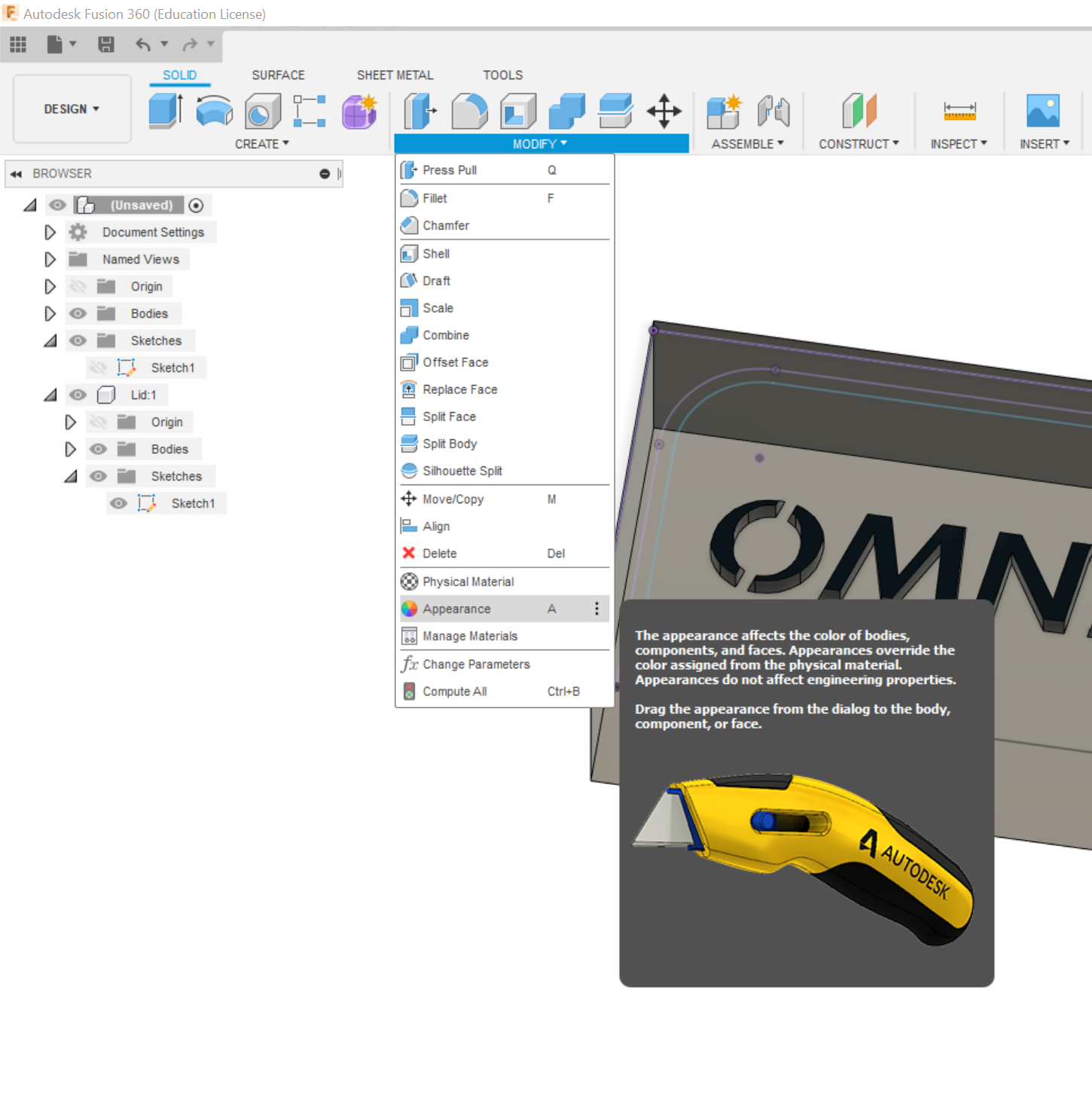Click the Move/Copy arrows toolbar icon

pos(664,112)
